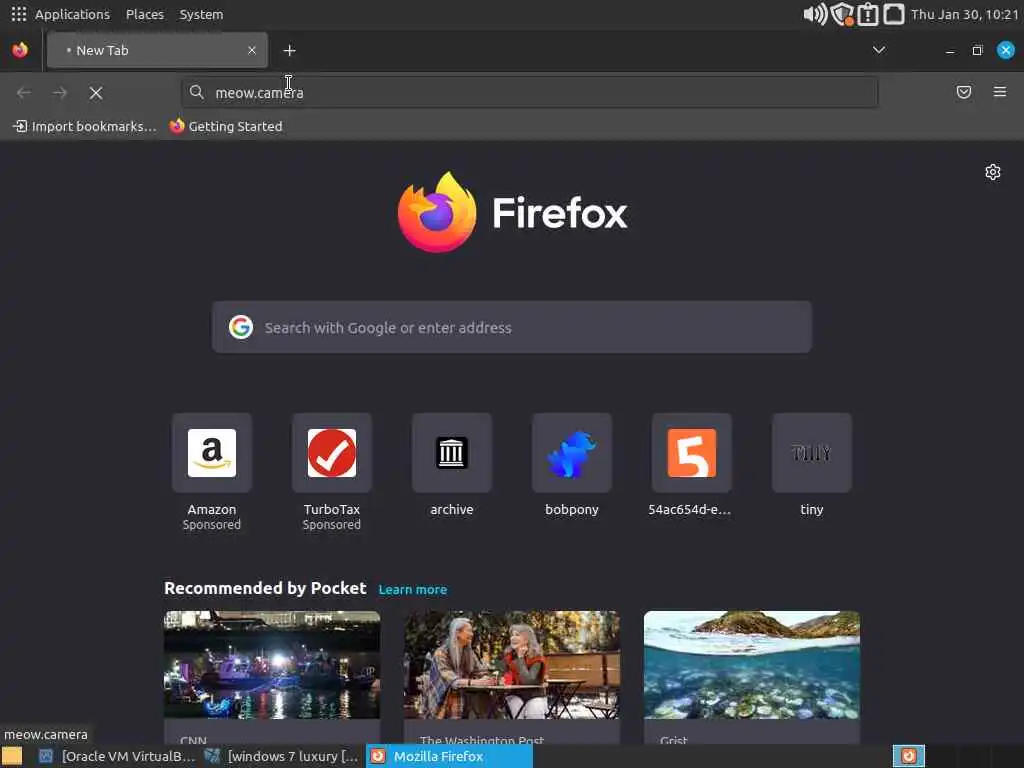1024x768 pixels.
Task: Open the Places menu
Action: 145,14
